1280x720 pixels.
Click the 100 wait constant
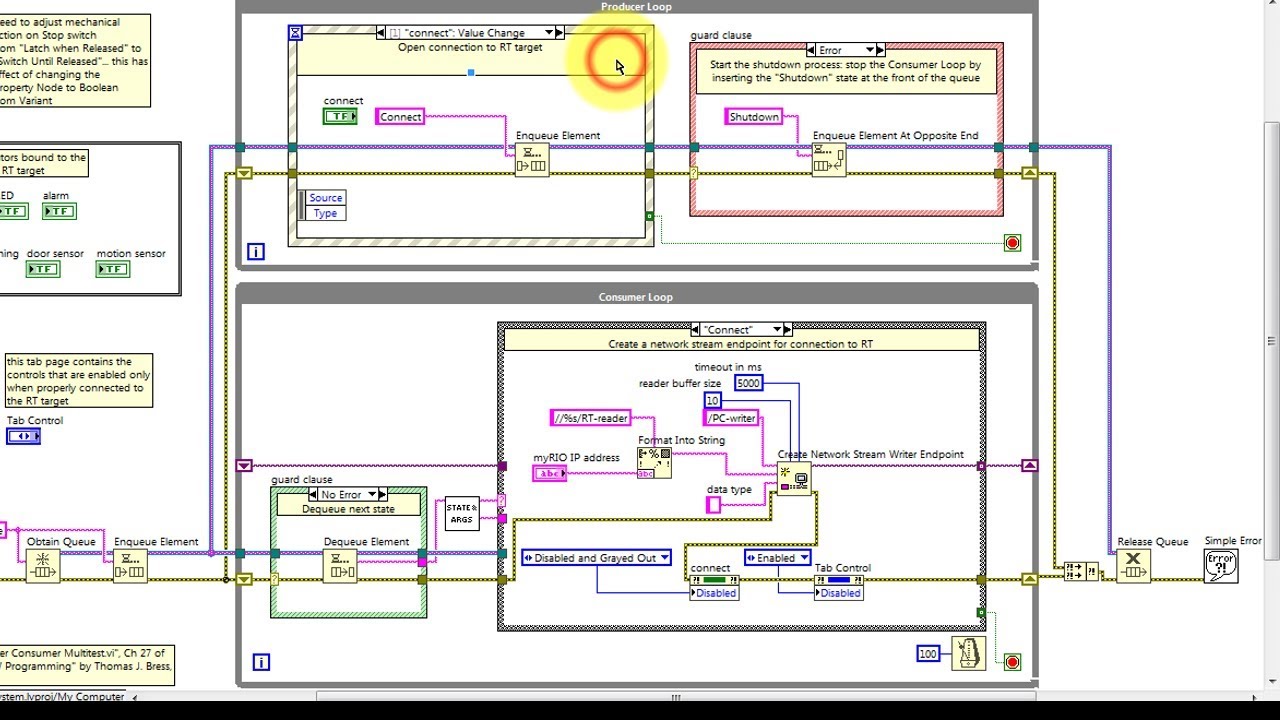coord(928,654)
